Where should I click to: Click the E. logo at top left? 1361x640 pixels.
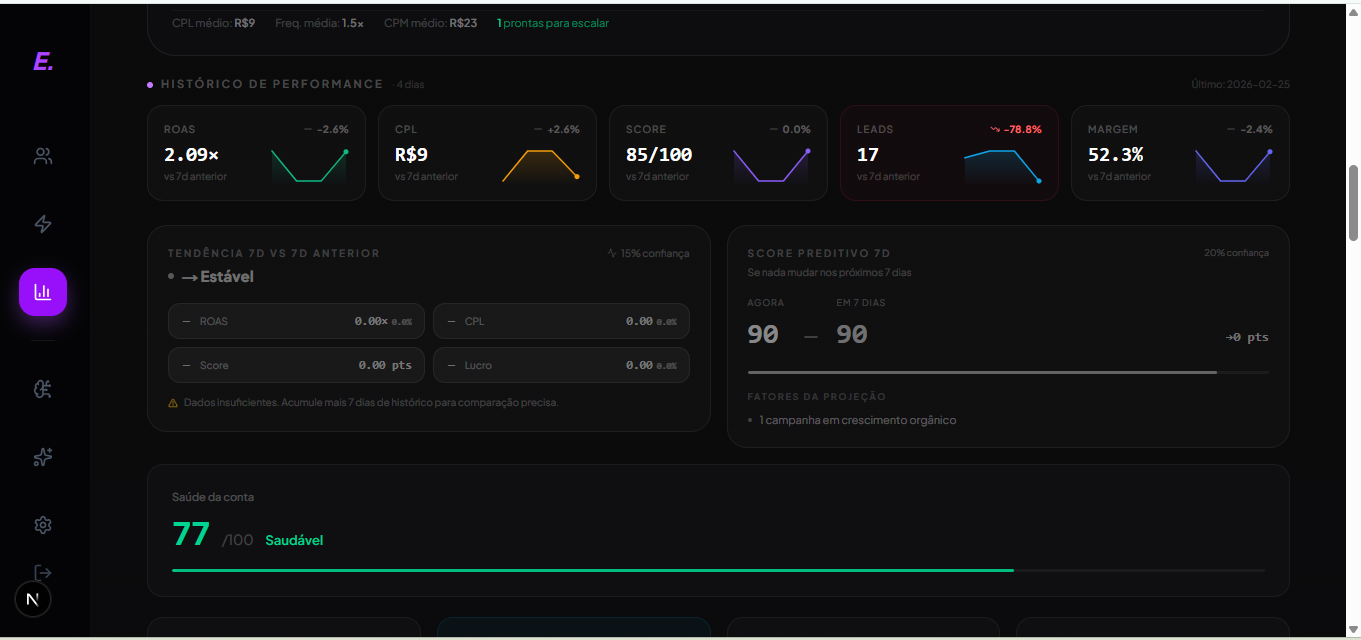(x=40, y=62)
